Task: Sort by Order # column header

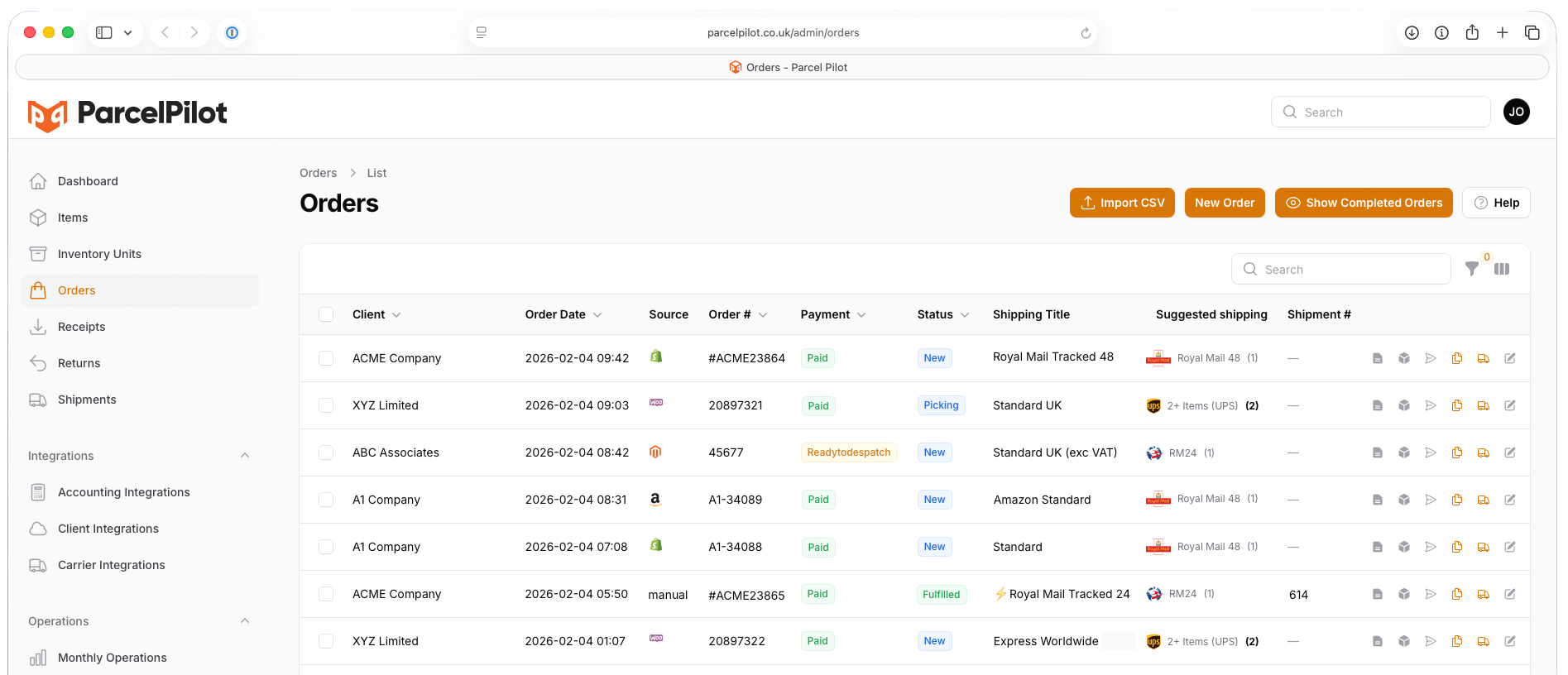Action: (738, 314)
